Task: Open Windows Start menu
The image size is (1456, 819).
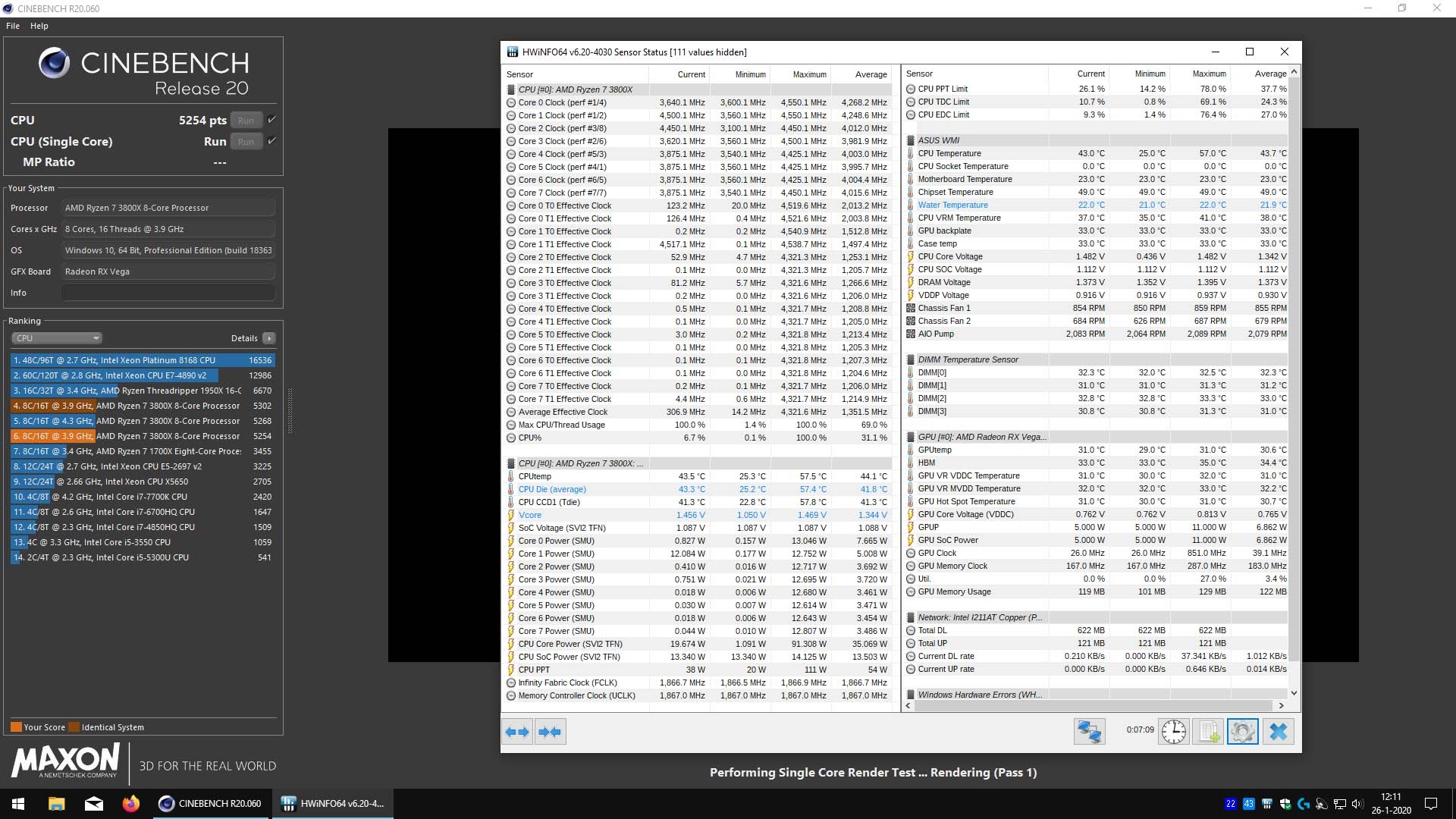Action: point(18,804)
